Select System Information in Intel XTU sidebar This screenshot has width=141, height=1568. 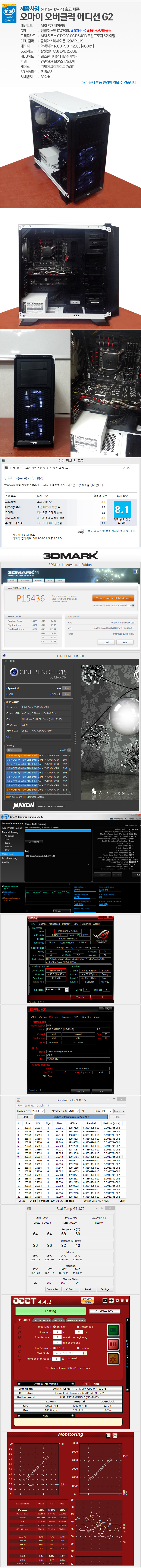point(12,824)
